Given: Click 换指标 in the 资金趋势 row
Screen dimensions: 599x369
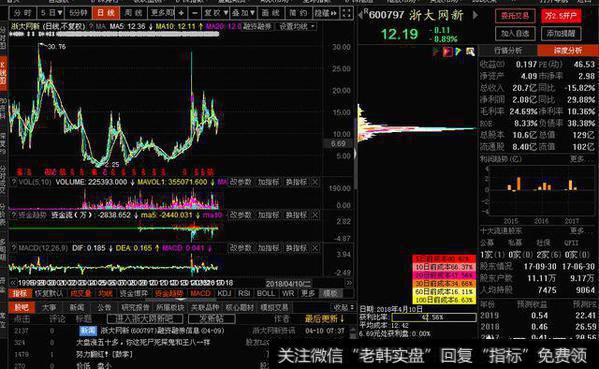Looking at the screenshot, I should pyautogui.click(x=296, y=215).
